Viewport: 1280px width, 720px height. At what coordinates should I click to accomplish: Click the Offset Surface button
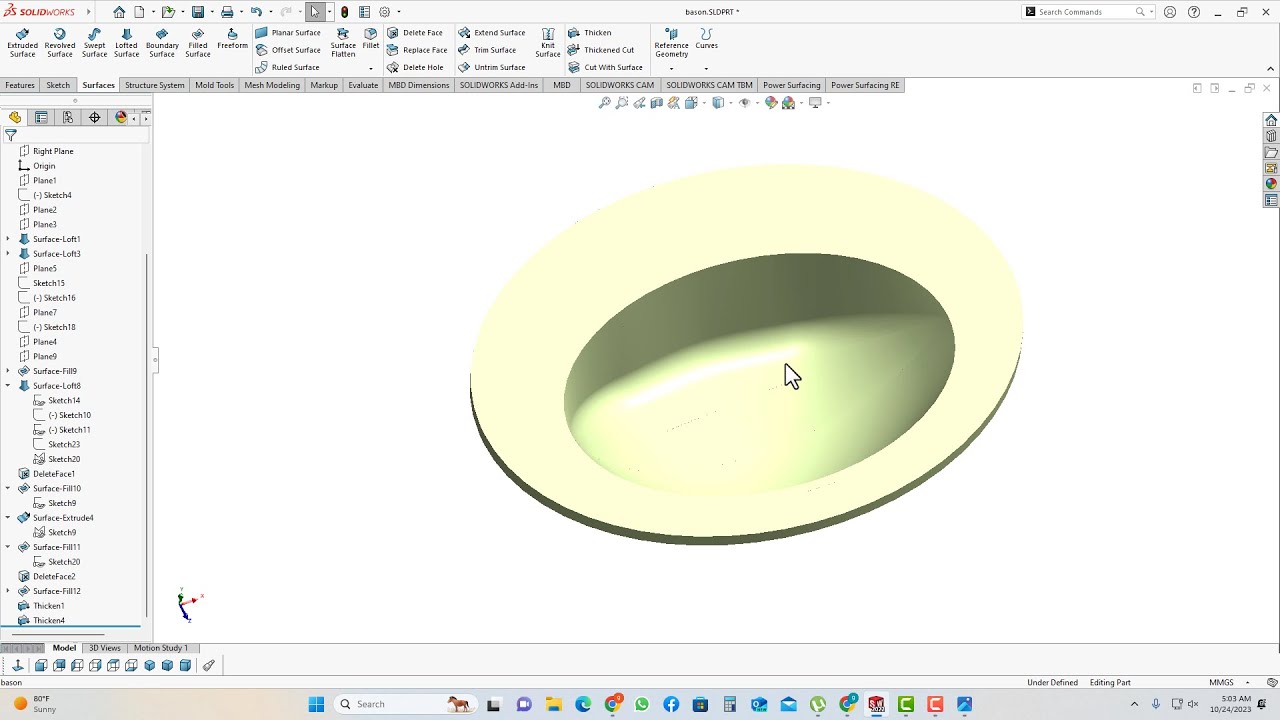pos(288,50)
